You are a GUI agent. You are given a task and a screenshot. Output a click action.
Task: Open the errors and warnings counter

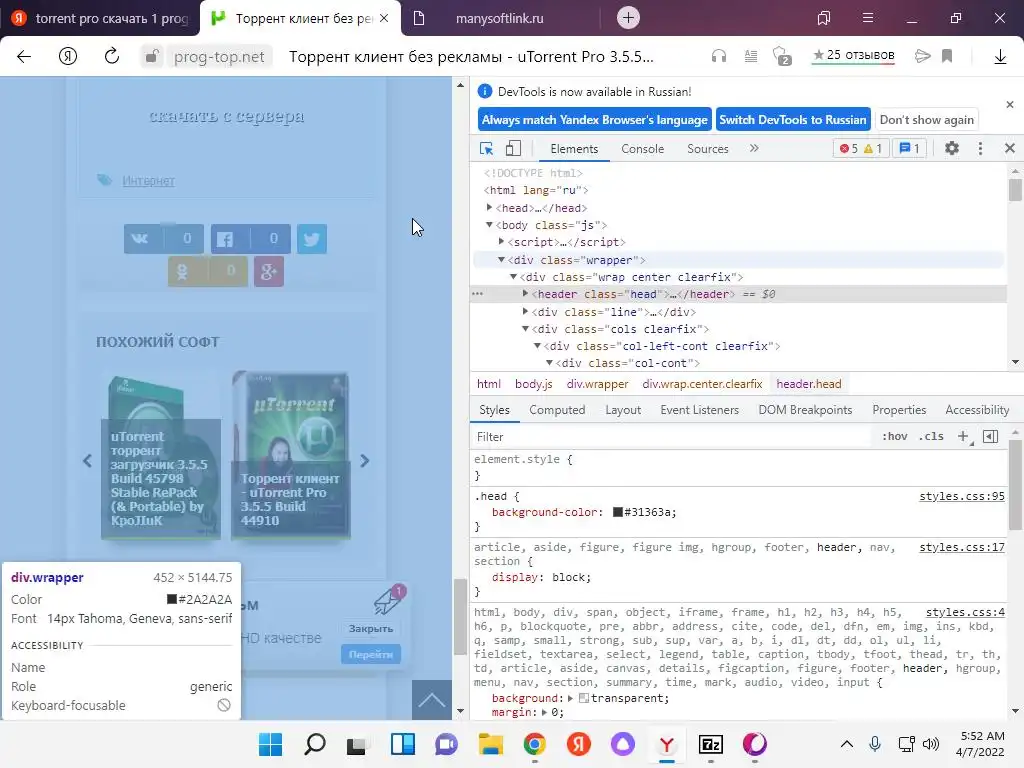pos(861,148)
